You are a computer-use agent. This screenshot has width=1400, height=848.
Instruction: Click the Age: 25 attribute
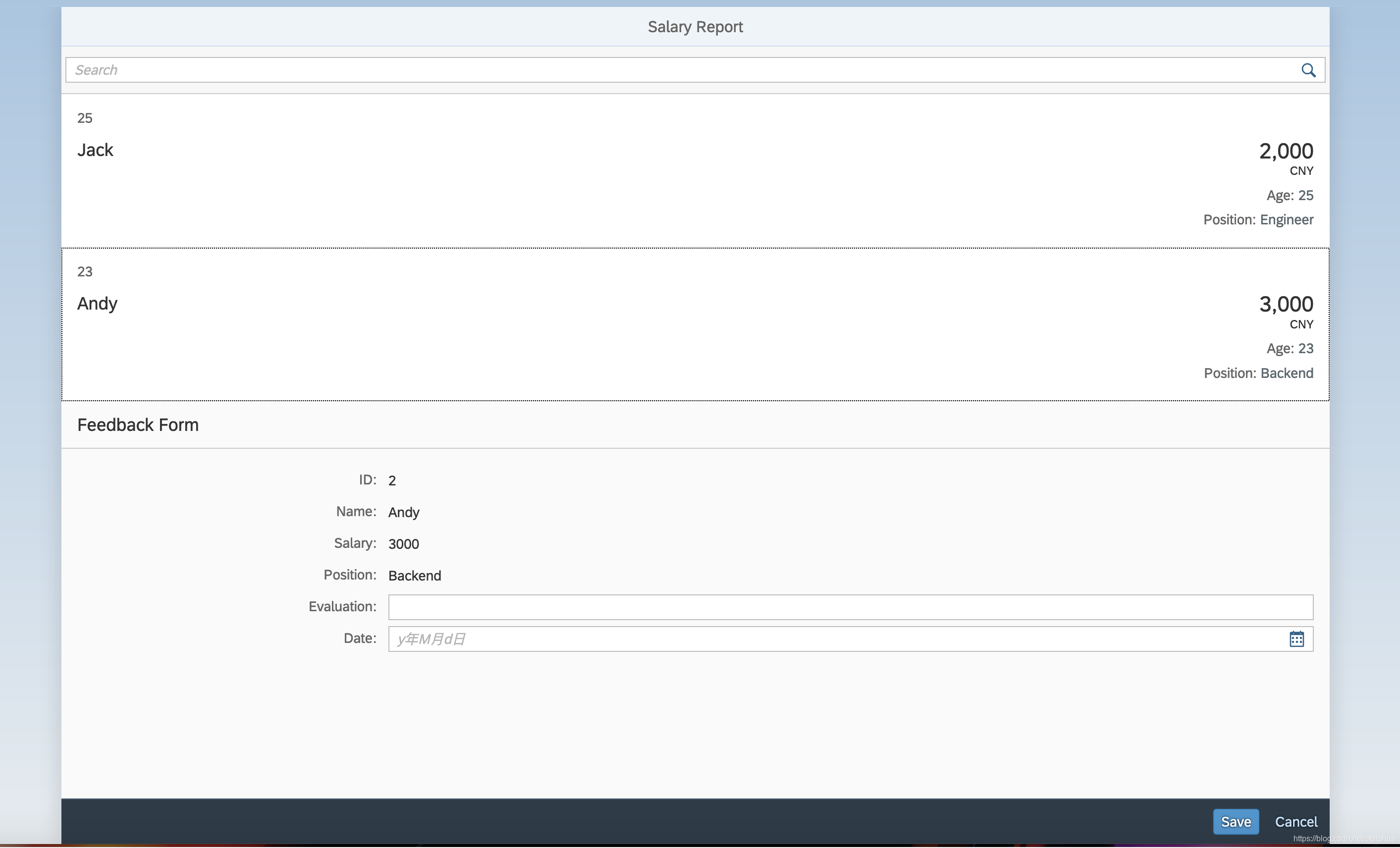[1289, 195]
